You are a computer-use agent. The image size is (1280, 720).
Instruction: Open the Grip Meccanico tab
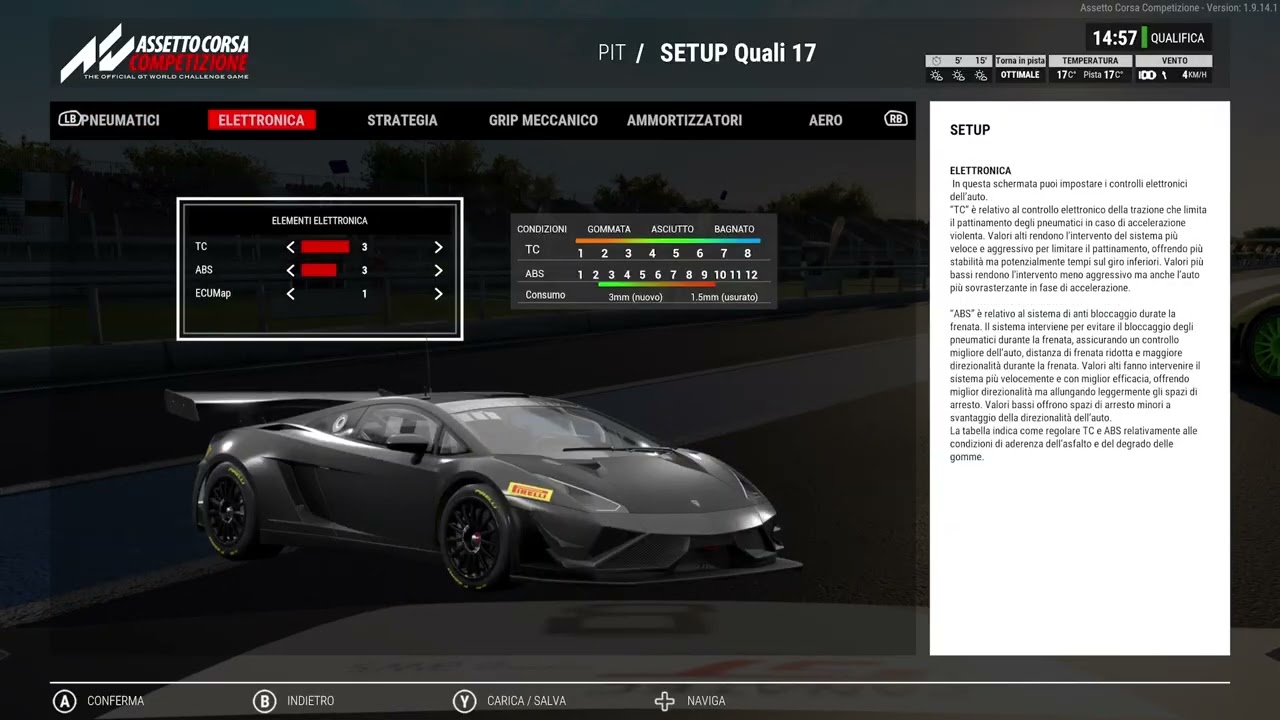[x=543, y=120]
